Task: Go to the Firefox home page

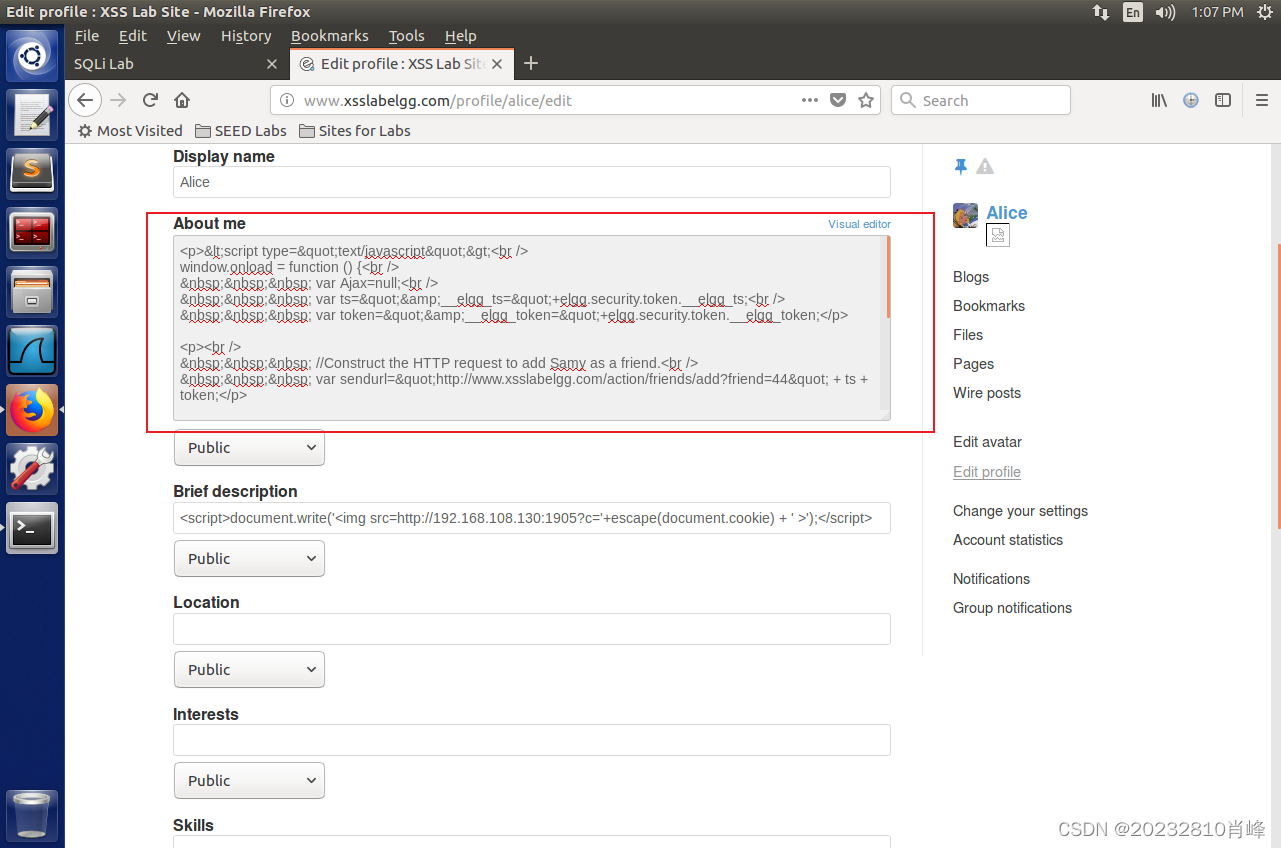Action: [182, 100]
